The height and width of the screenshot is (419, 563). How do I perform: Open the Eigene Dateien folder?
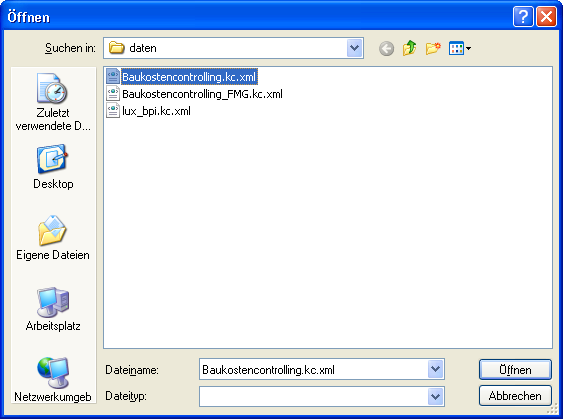click(x=53, y=238)
